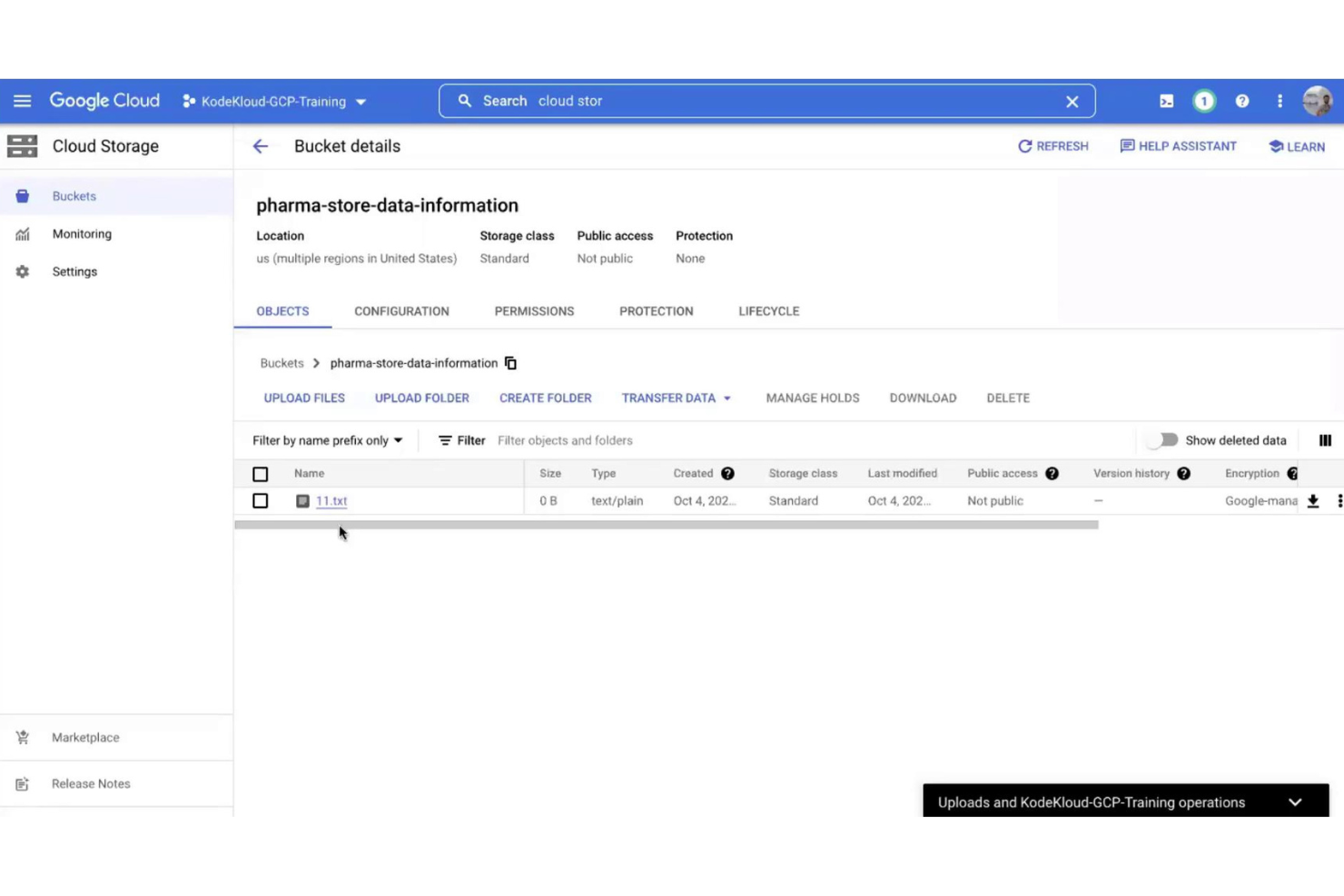This screenshot has width=1344, height=896.
Task: Open the Help icon in top bar
Action: coord(1242,101)
